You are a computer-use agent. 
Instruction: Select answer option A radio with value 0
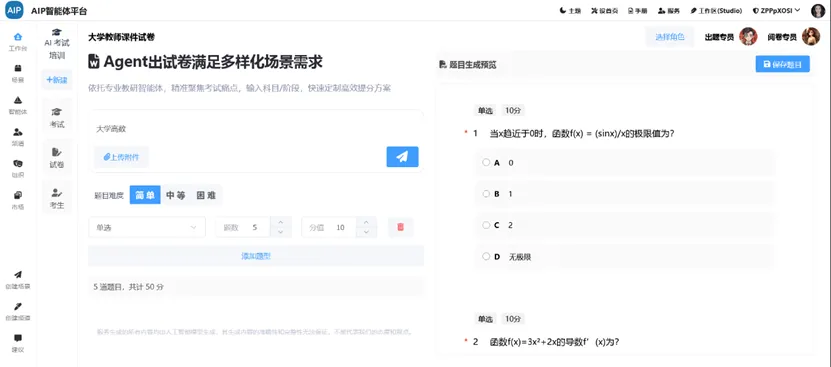tap(486, 163)
